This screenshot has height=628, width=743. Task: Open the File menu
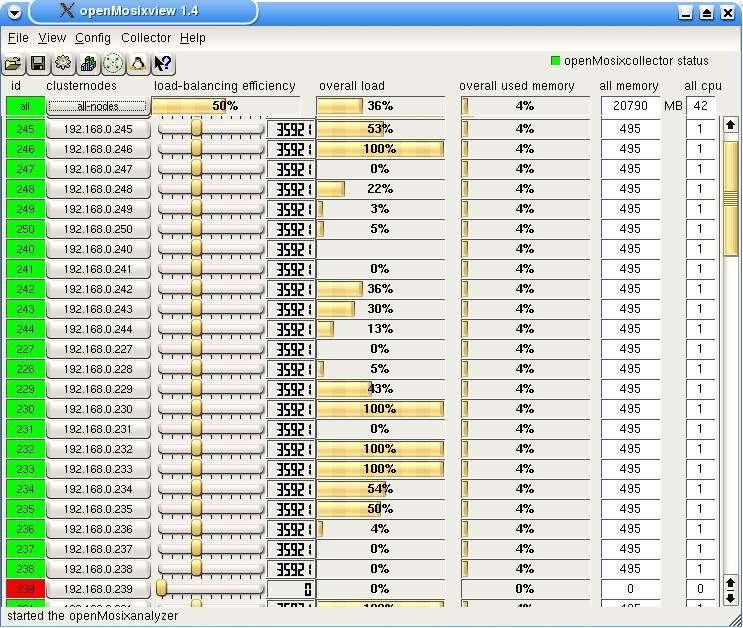click(18, 38)
